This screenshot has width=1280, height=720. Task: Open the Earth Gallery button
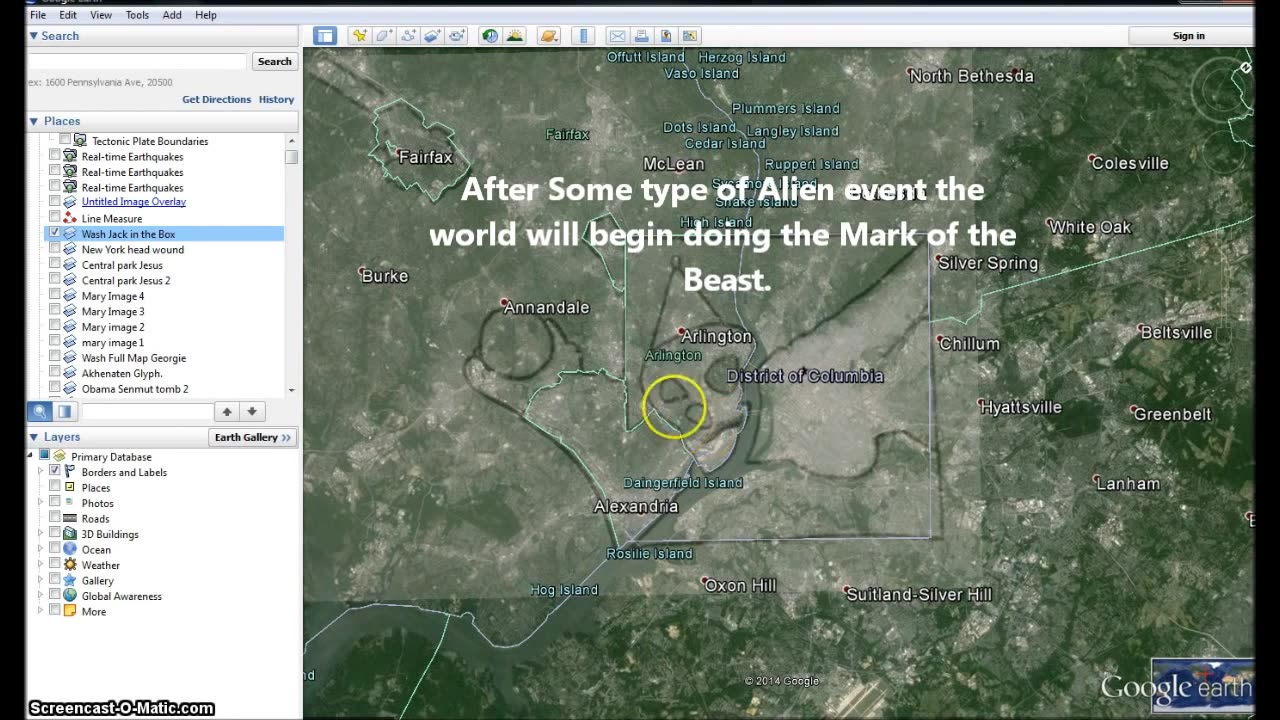tap(253, 437)
